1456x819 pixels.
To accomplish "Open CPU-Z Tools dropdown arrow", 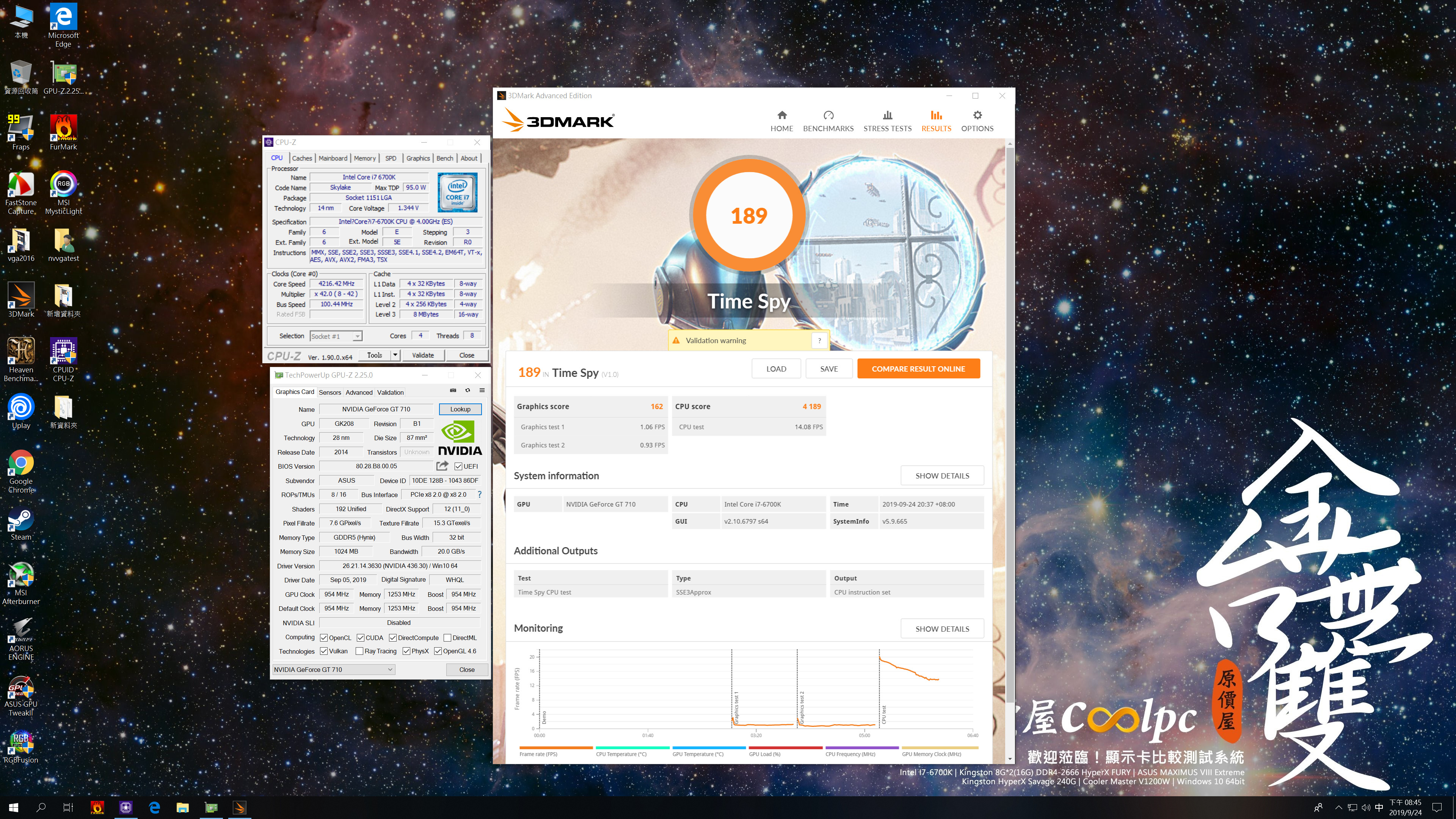I will coord(395,355).
